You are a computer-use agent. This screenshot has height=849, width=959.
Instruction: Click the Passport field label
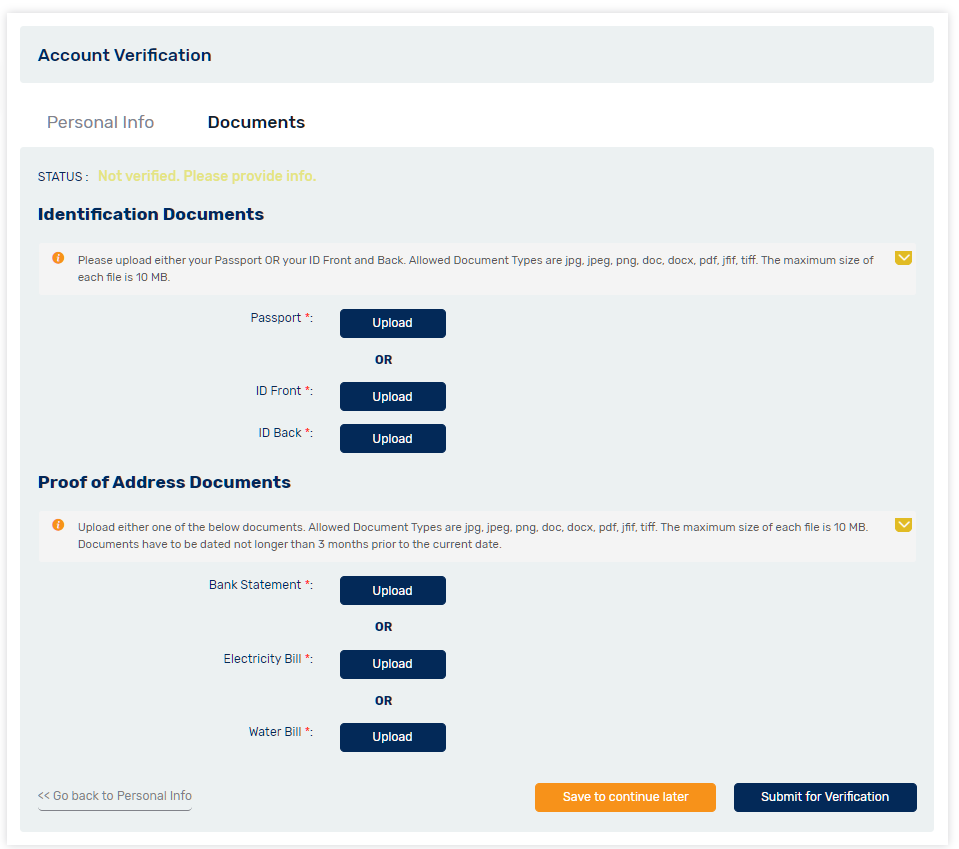click(x=281, y=318)
